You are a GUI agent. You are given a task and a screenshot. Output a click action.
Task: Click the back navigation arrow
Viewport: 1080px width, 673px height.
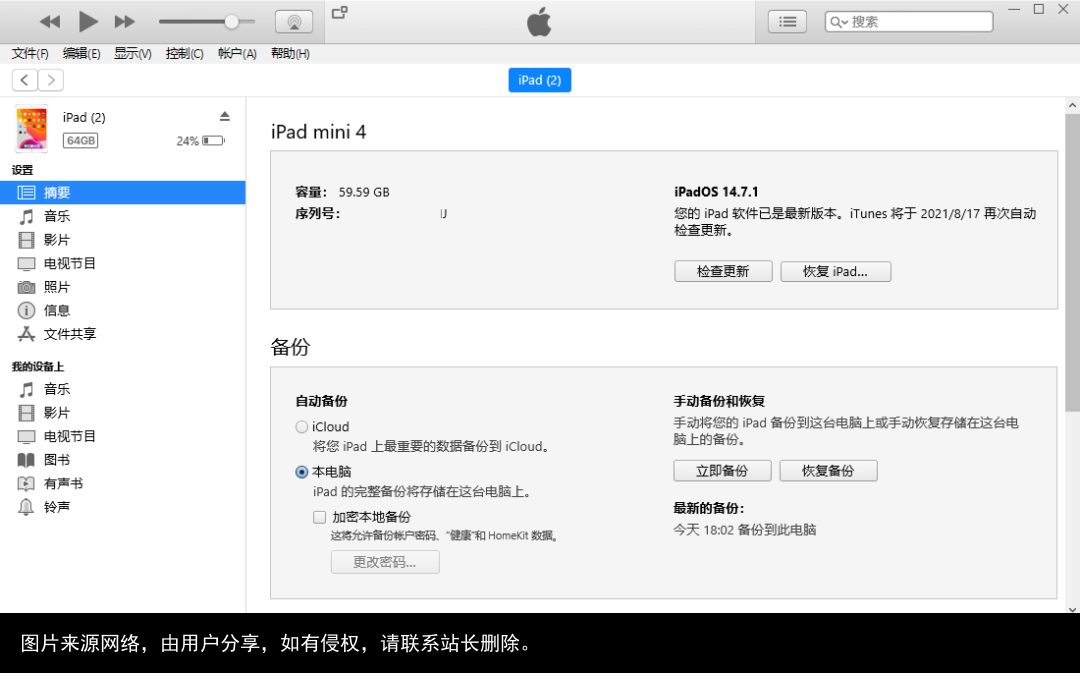pyautogui.click(x=23, y=80)
